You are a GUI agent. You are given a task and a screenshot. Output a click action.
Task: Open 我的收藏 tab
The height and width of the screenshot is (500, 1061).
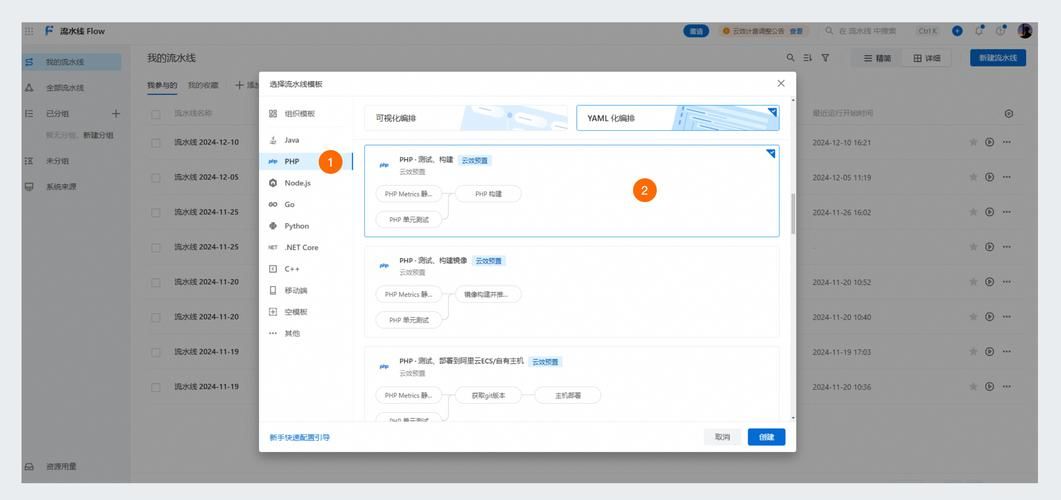coord(203,85)
